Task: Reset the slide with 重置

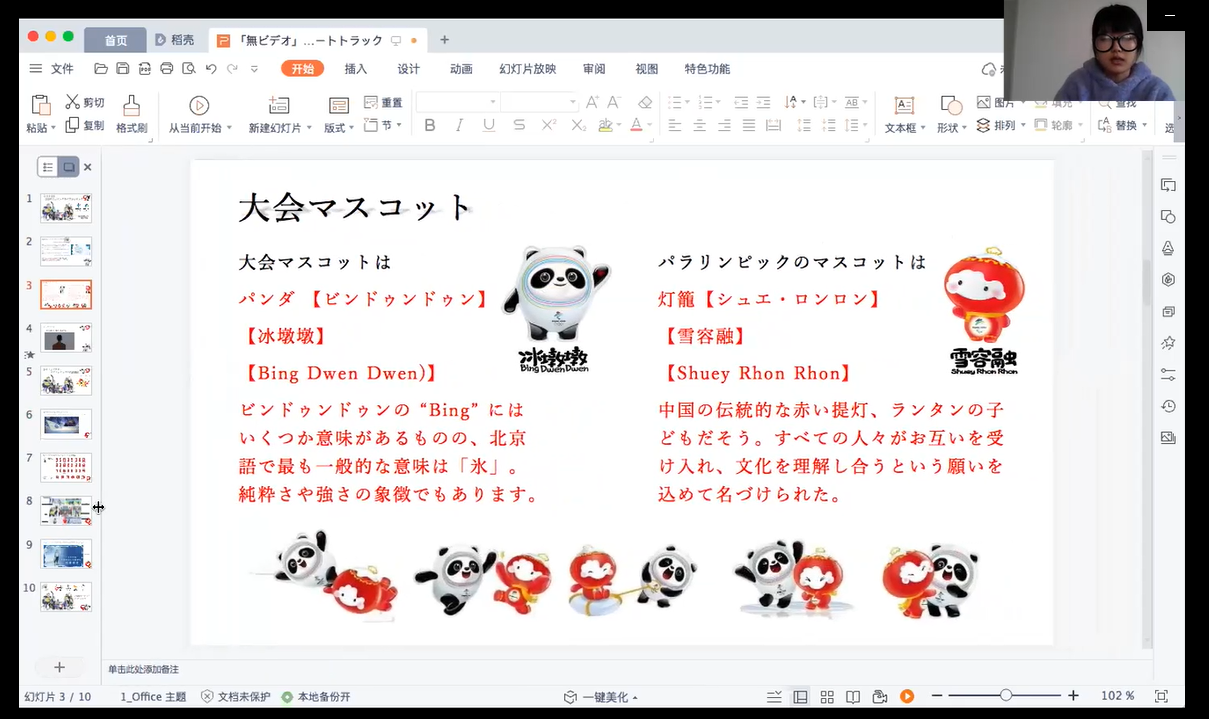Action: [x=383, y=102]
